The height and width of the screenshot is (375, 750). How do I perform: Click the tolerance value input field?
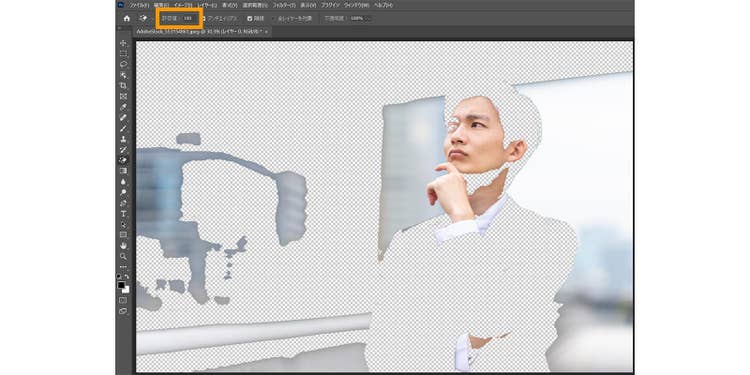coord(188,18)
